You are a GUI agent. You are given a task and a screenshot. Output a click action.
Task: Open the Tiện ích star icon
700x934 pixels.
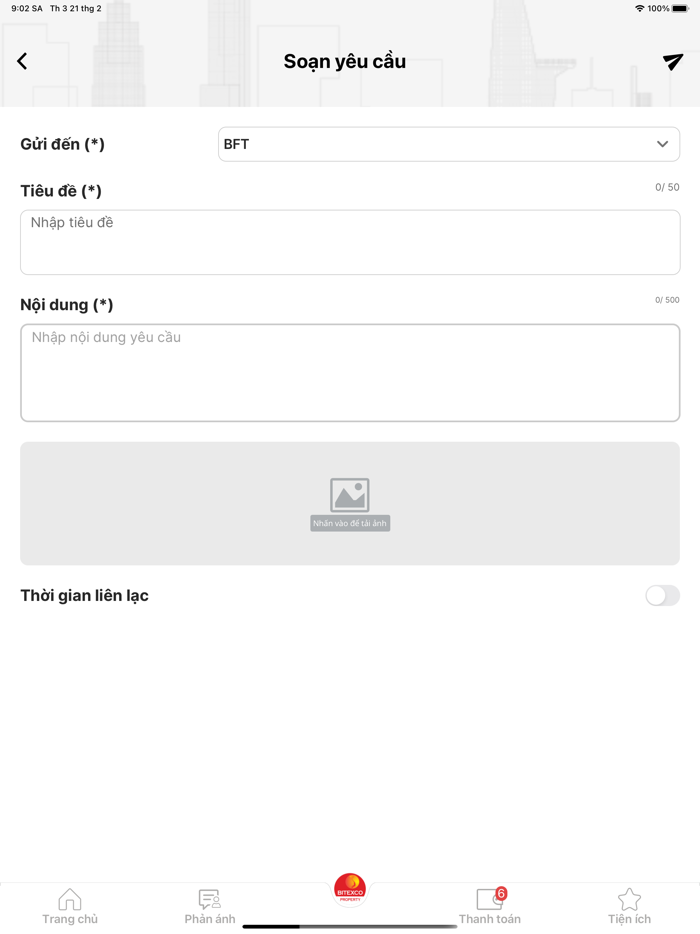pos(629,899)
